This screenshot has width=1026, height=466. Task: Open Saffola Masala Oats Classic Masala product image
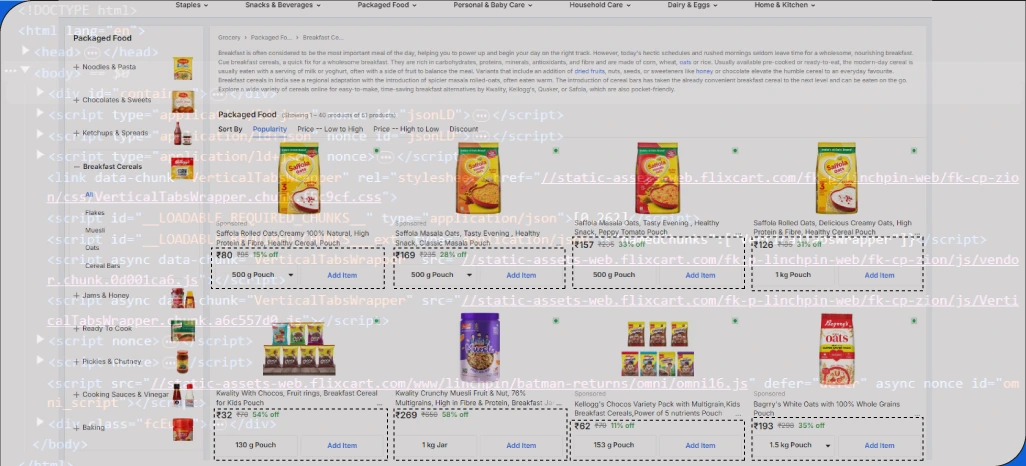478,179
